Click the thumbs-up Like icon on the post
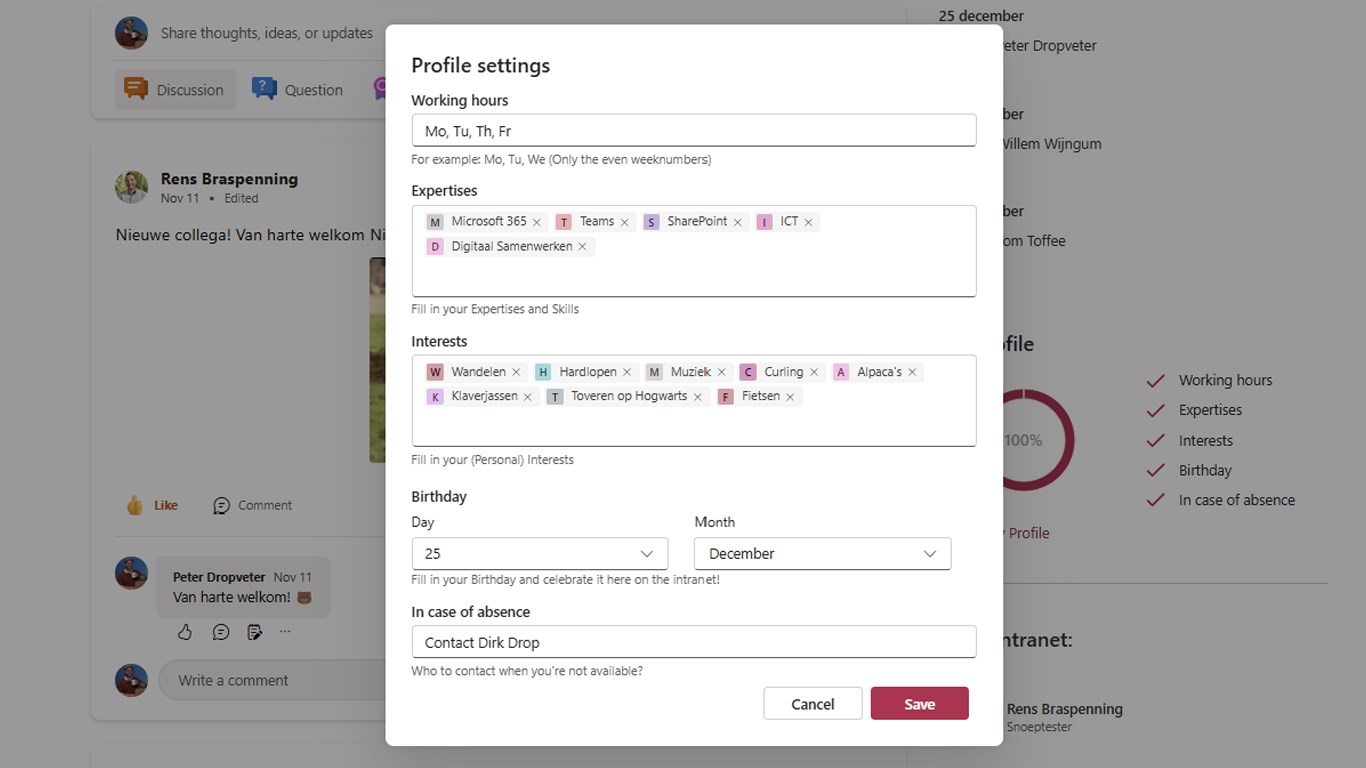Screen dimensions: 1366x768 (135, 505)
